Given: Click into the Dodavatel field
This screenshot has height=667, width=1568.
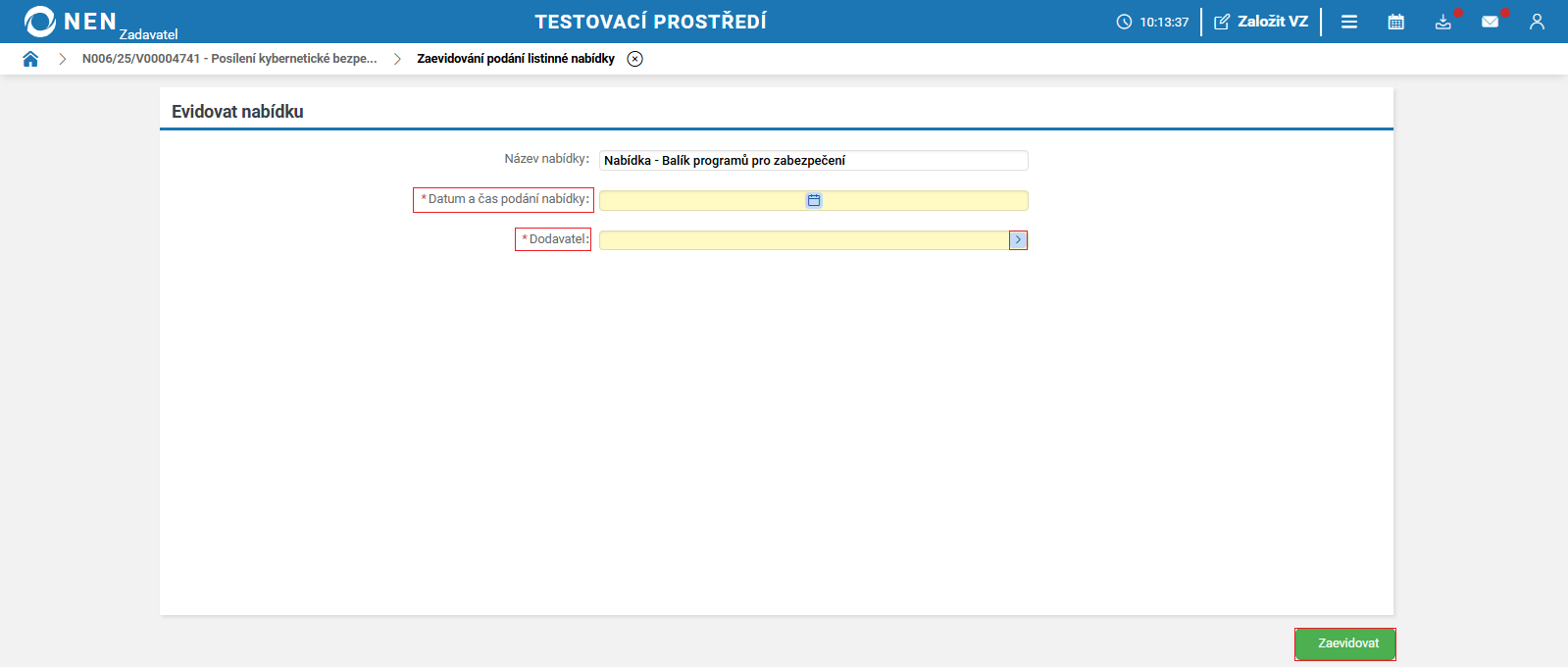Looking at the screenshot, I should (804, 240).
